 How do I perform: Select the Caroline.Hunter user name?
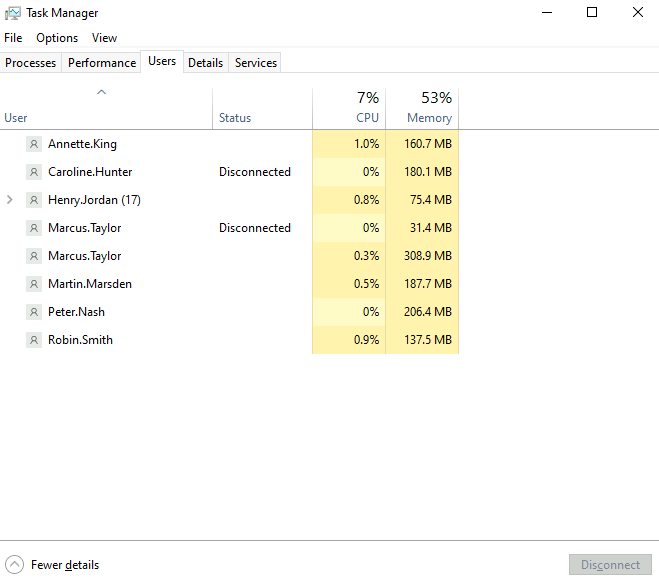click(90, 172)
